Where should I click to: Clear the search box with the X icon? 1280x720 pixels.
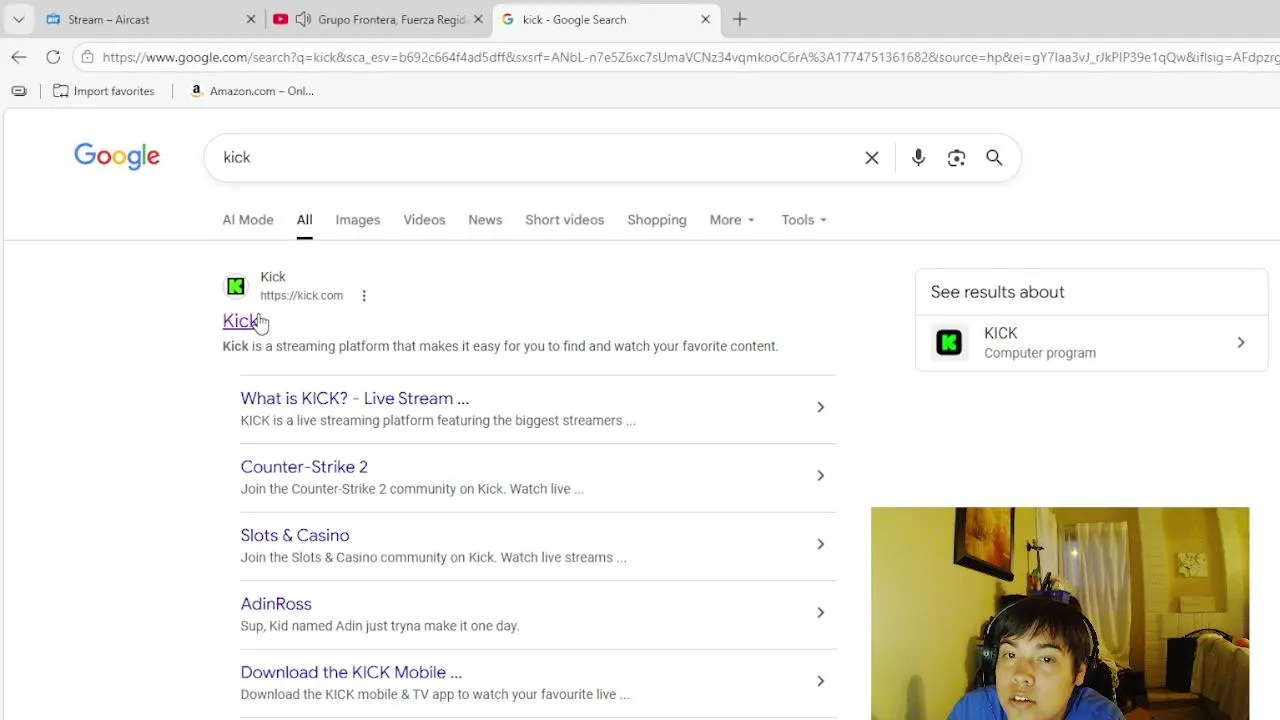[x=872, y=158]
